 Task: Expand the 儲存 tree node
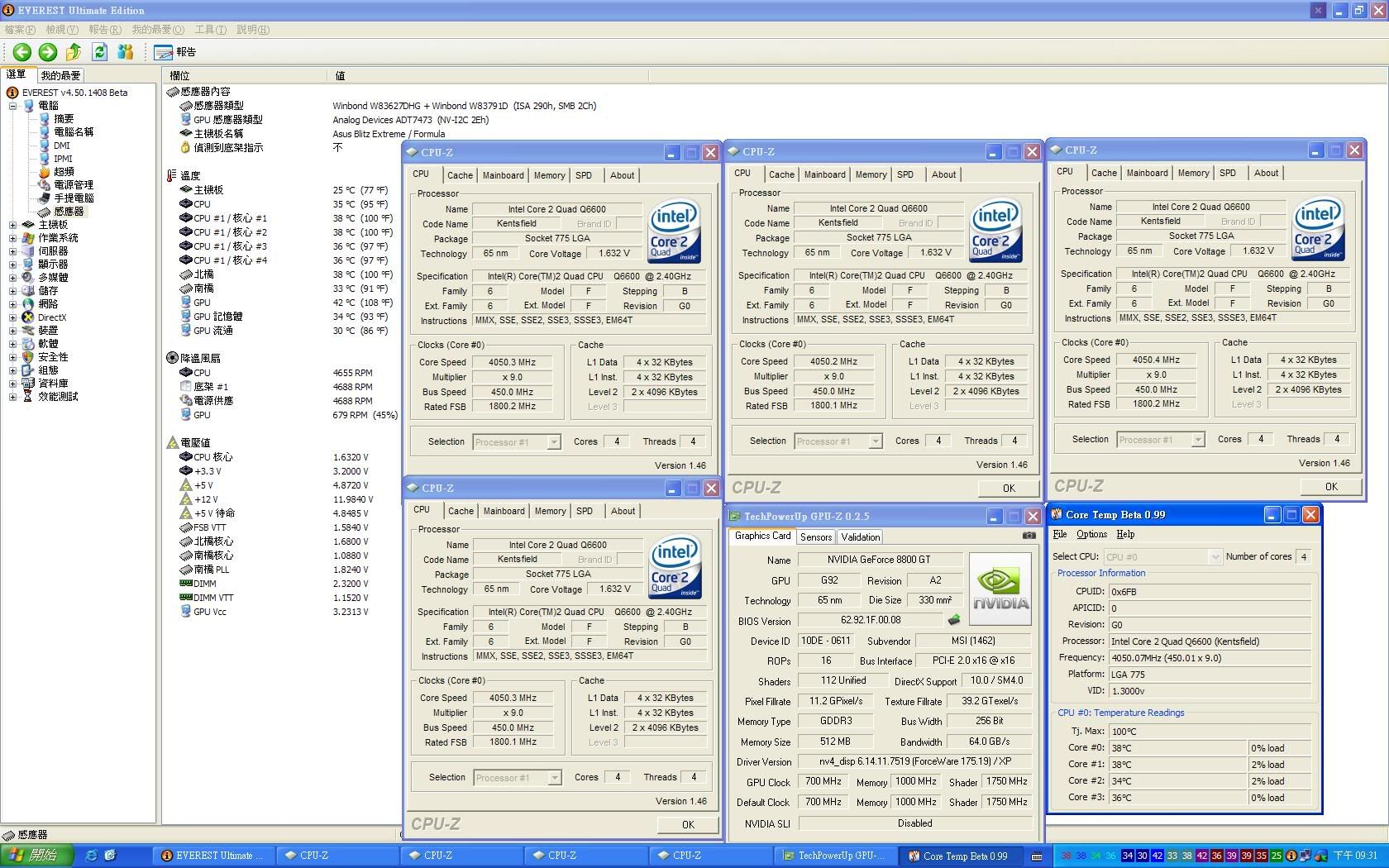coord(12,291)
